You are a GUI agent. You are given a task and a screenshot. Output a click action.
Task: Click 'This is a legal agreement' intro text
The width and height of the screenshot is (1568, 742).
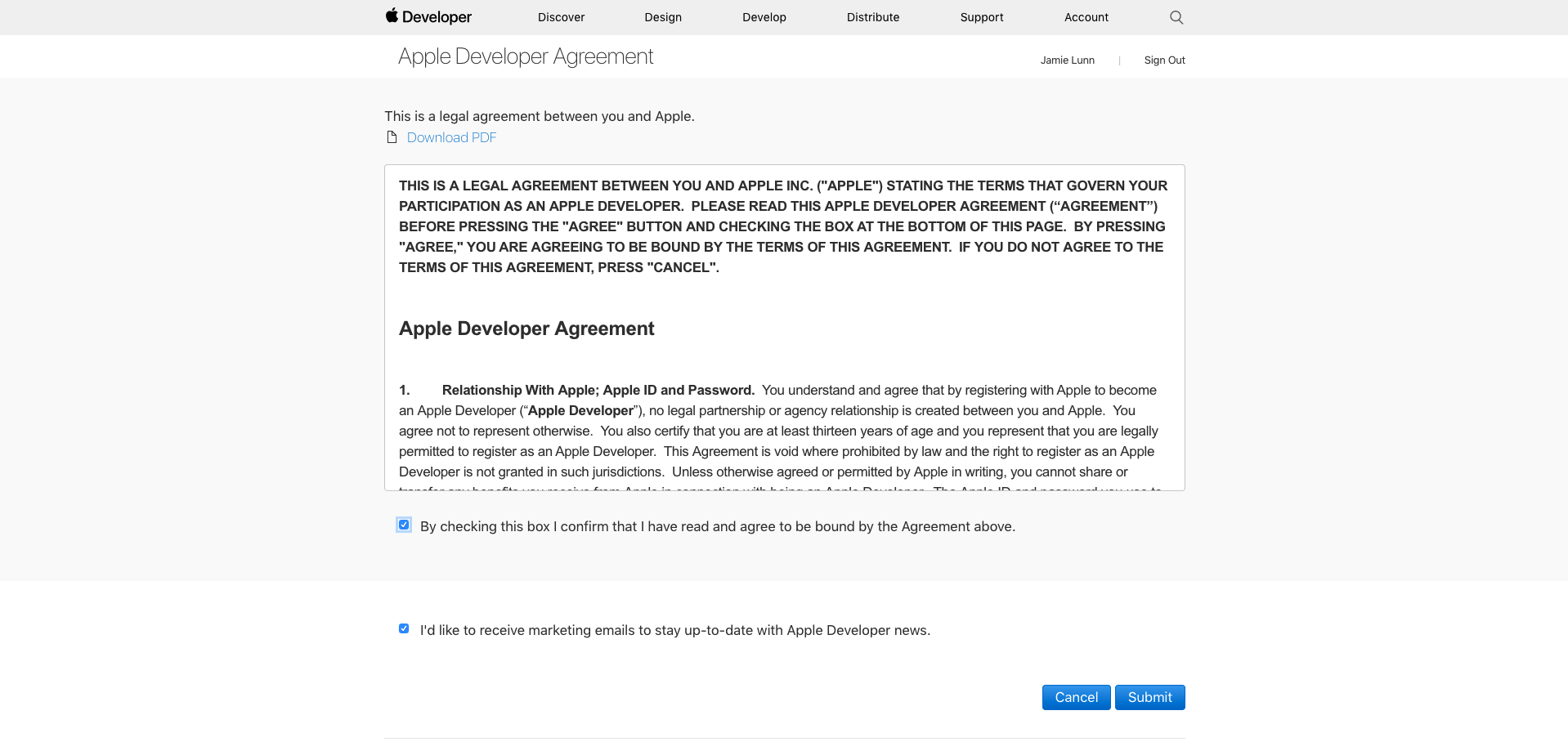540,116
